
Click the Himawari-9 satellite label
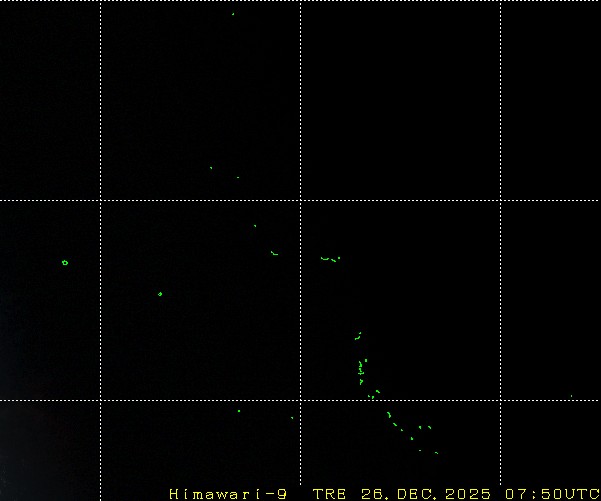[x=229, y=494]
